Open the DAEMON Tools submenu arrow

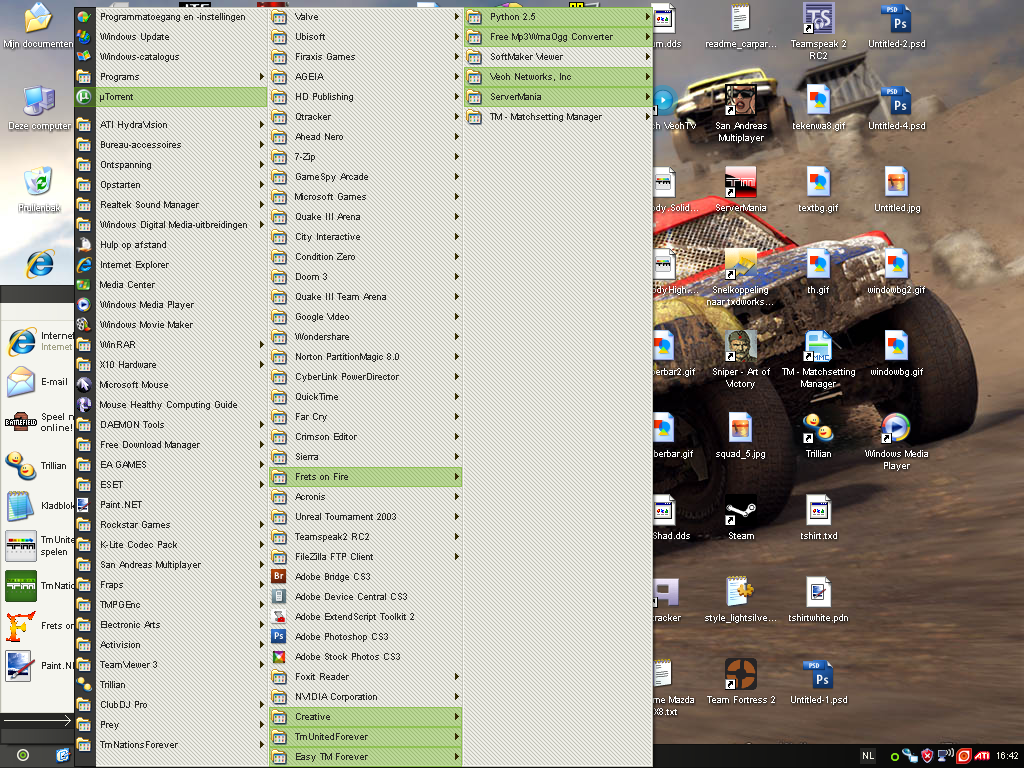click(261, 424)
